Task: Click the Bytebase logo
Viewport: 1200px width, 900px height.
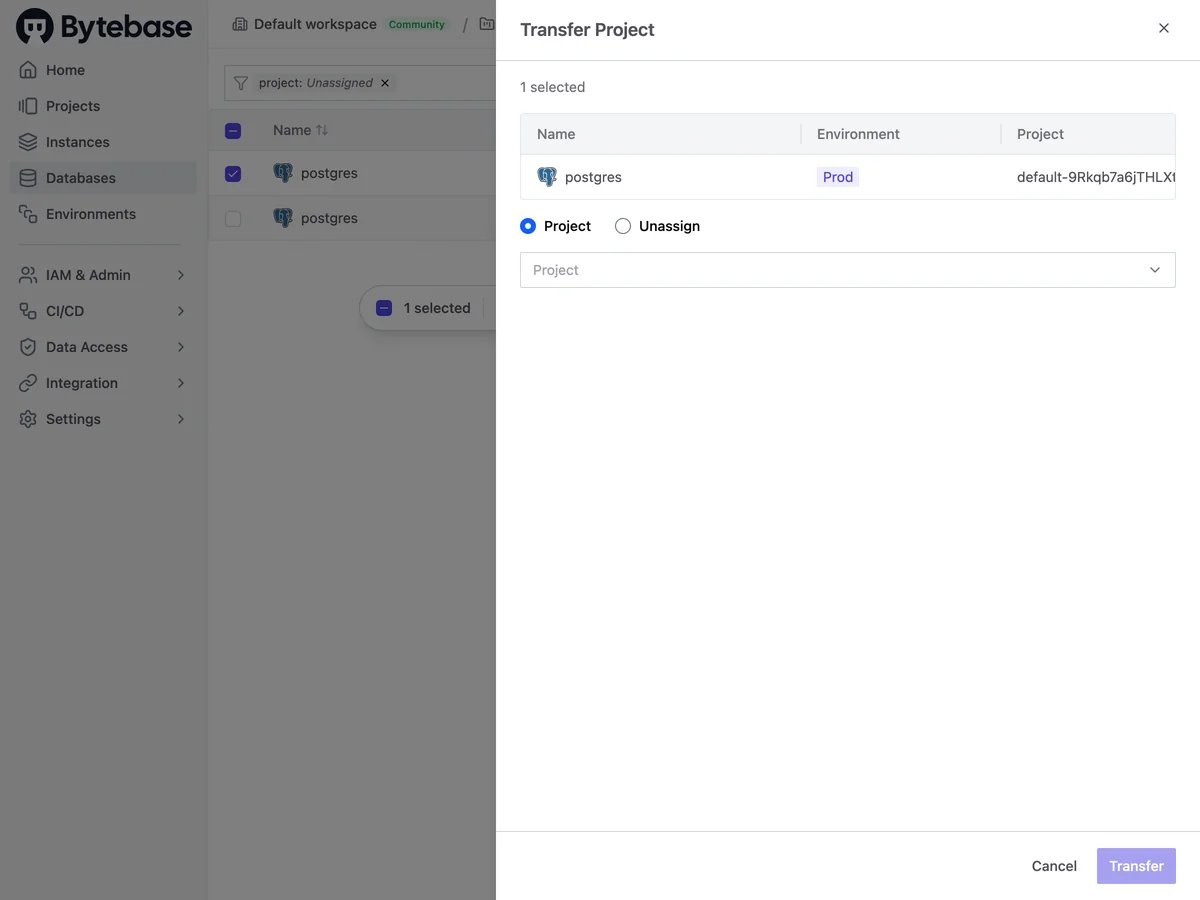Action: coord(104,27)
